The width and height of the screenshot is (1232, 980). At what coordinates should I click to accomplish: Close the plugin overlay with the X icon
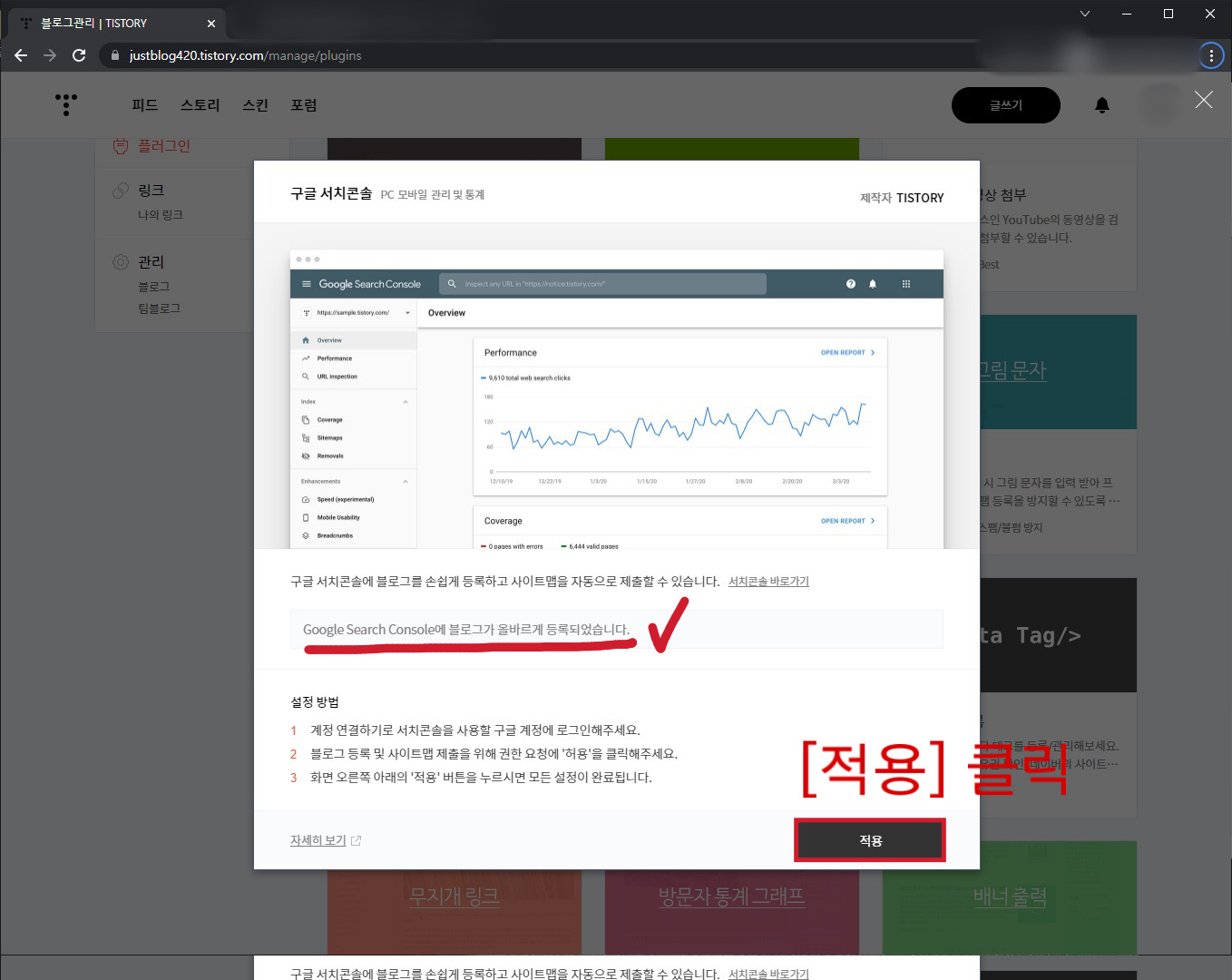(x=1203, y=100)
